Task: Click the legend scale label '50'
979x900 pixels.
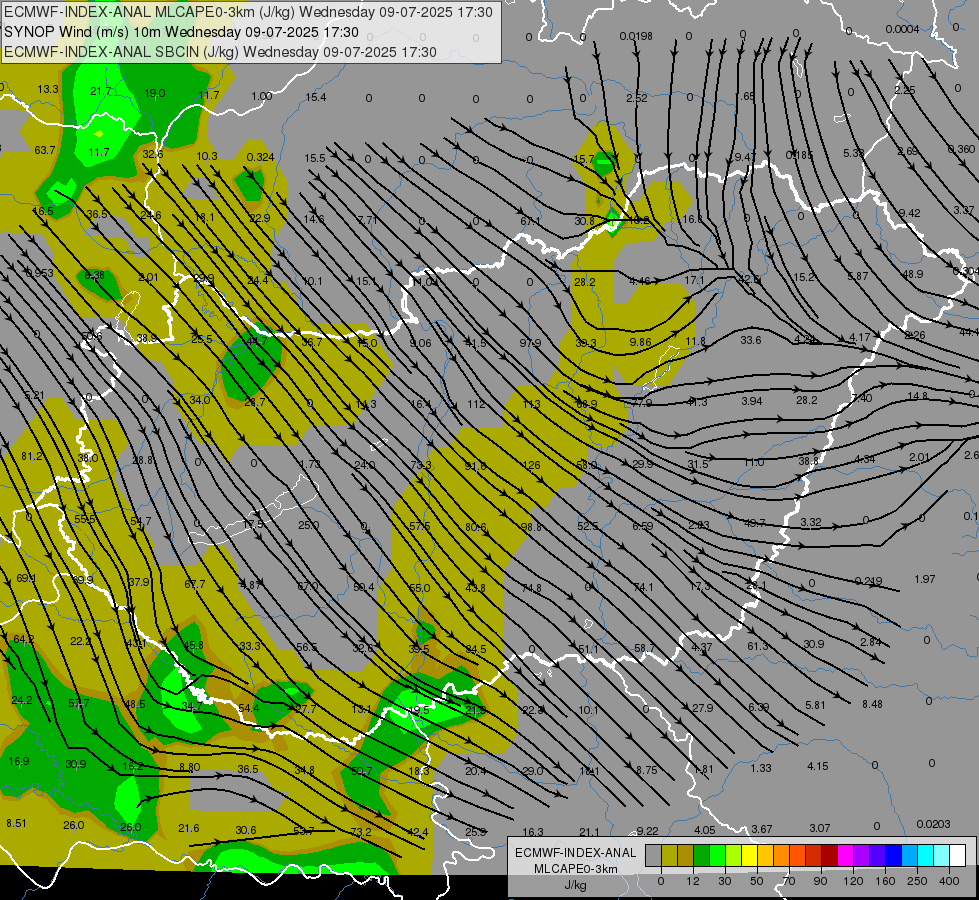Action: point(757,881)
